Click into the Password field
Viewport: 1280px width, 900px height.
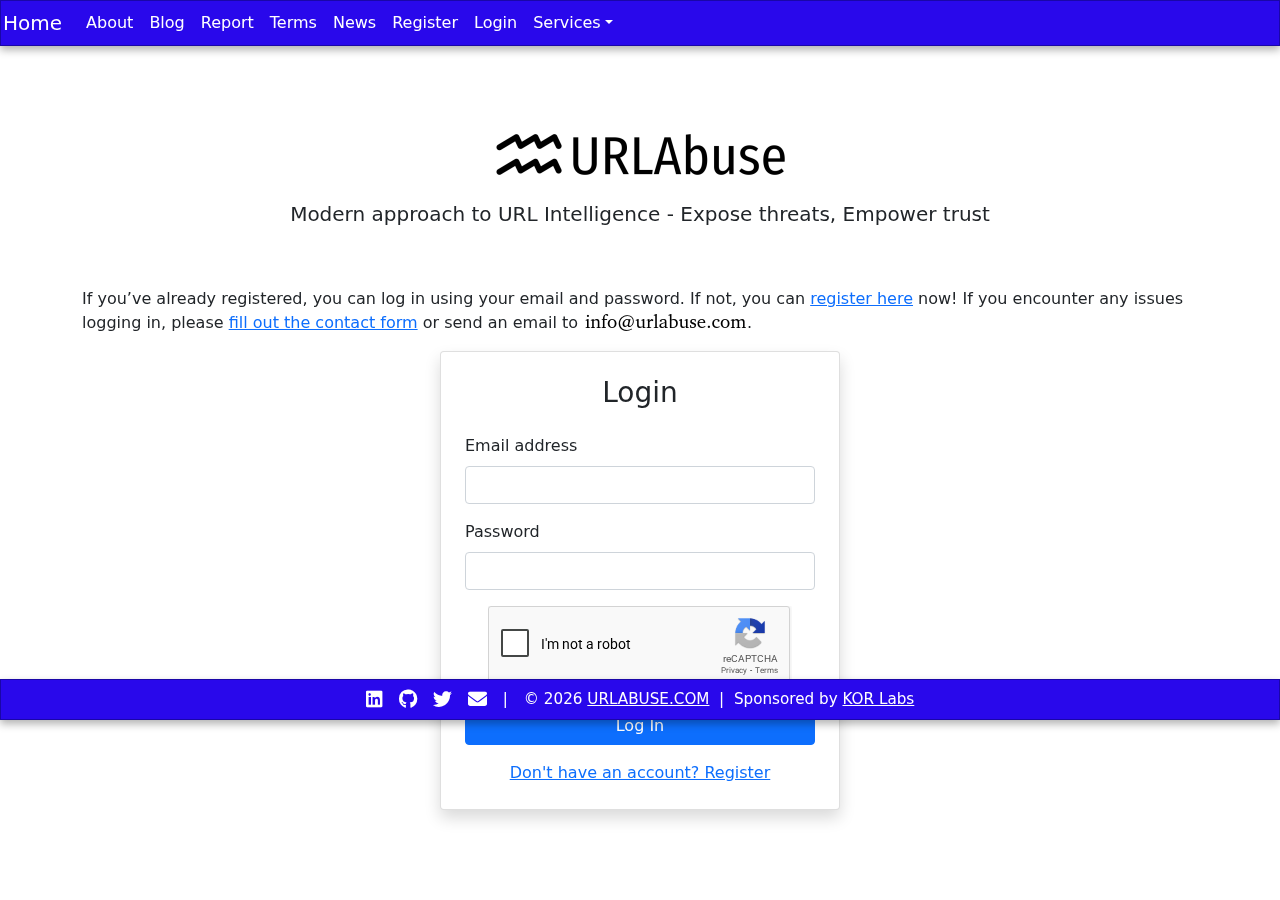(x=640, y=571)
